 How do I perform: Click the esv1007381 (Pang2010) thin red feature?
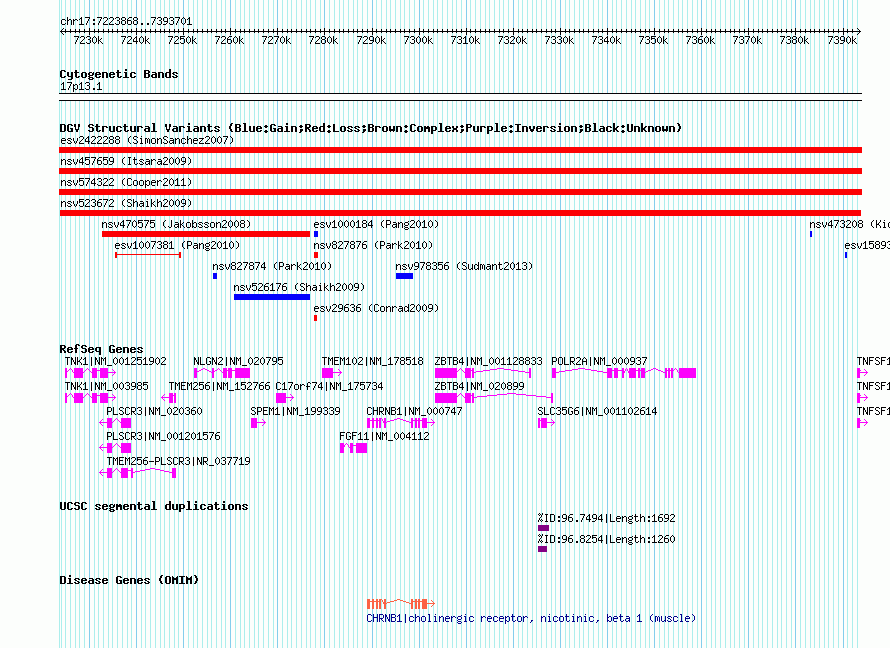point(148,255)
